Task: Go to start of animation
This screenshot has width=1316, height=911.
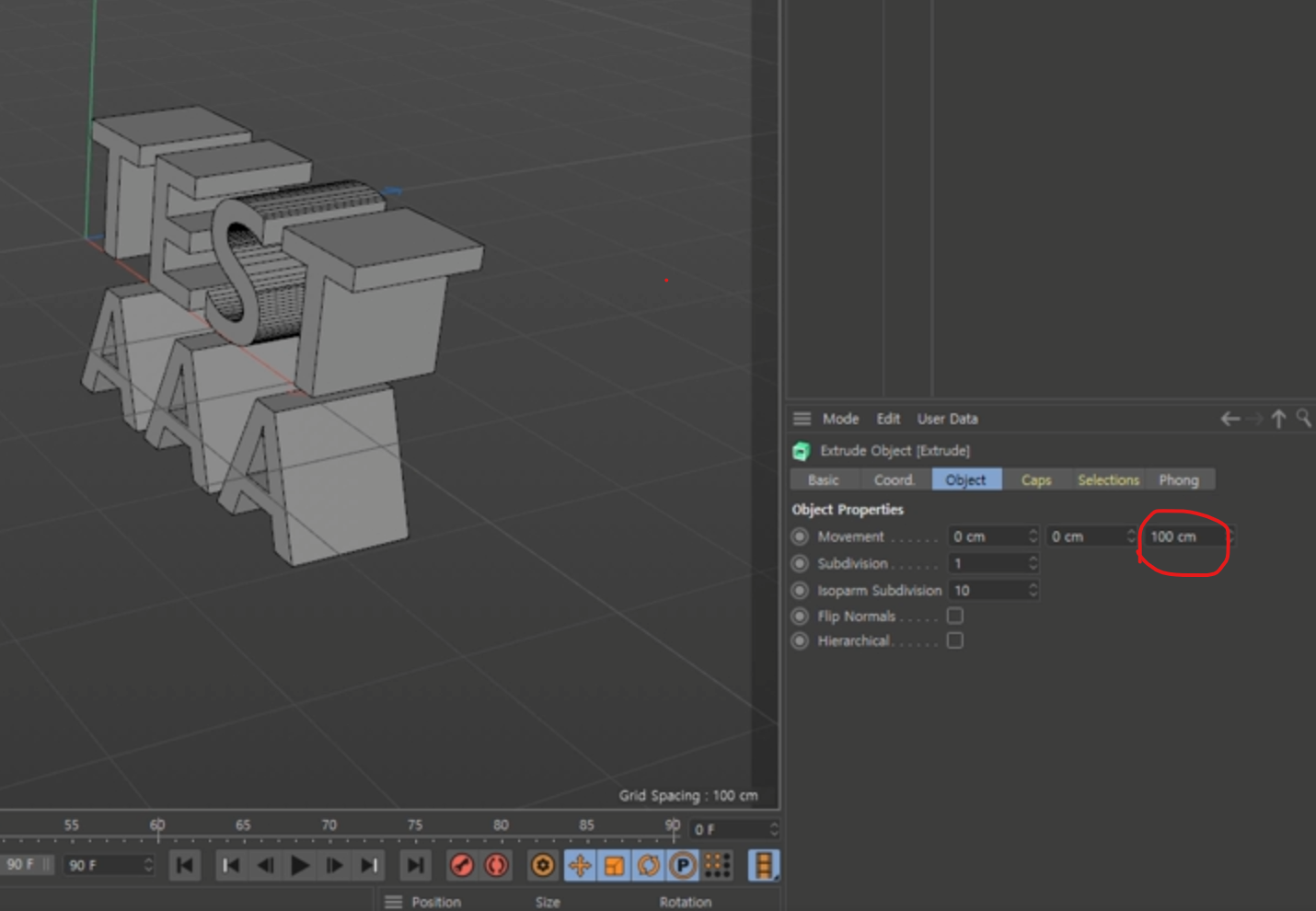Action: pyautogui.click(x=185, y=865)
